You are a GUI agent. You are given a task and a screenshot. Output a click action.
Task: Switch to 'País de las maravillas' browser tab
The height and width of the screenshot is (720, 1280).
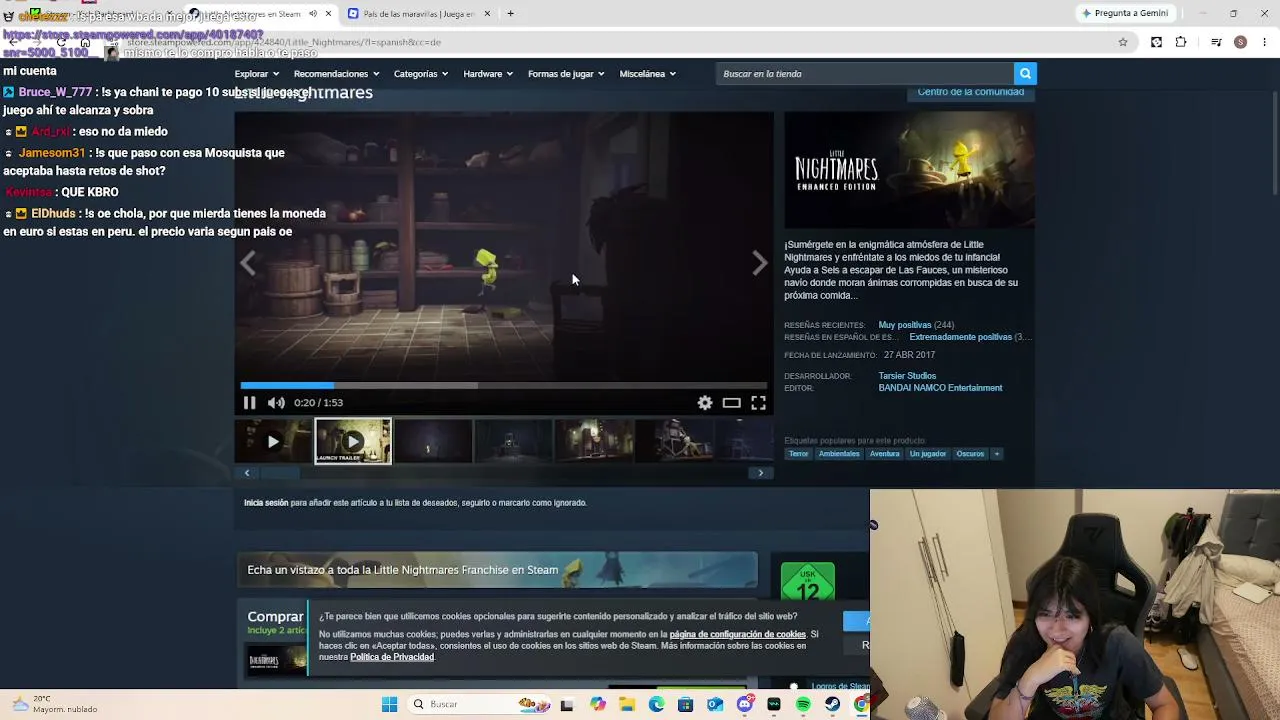pyautogui.click(x=419, y=14)
